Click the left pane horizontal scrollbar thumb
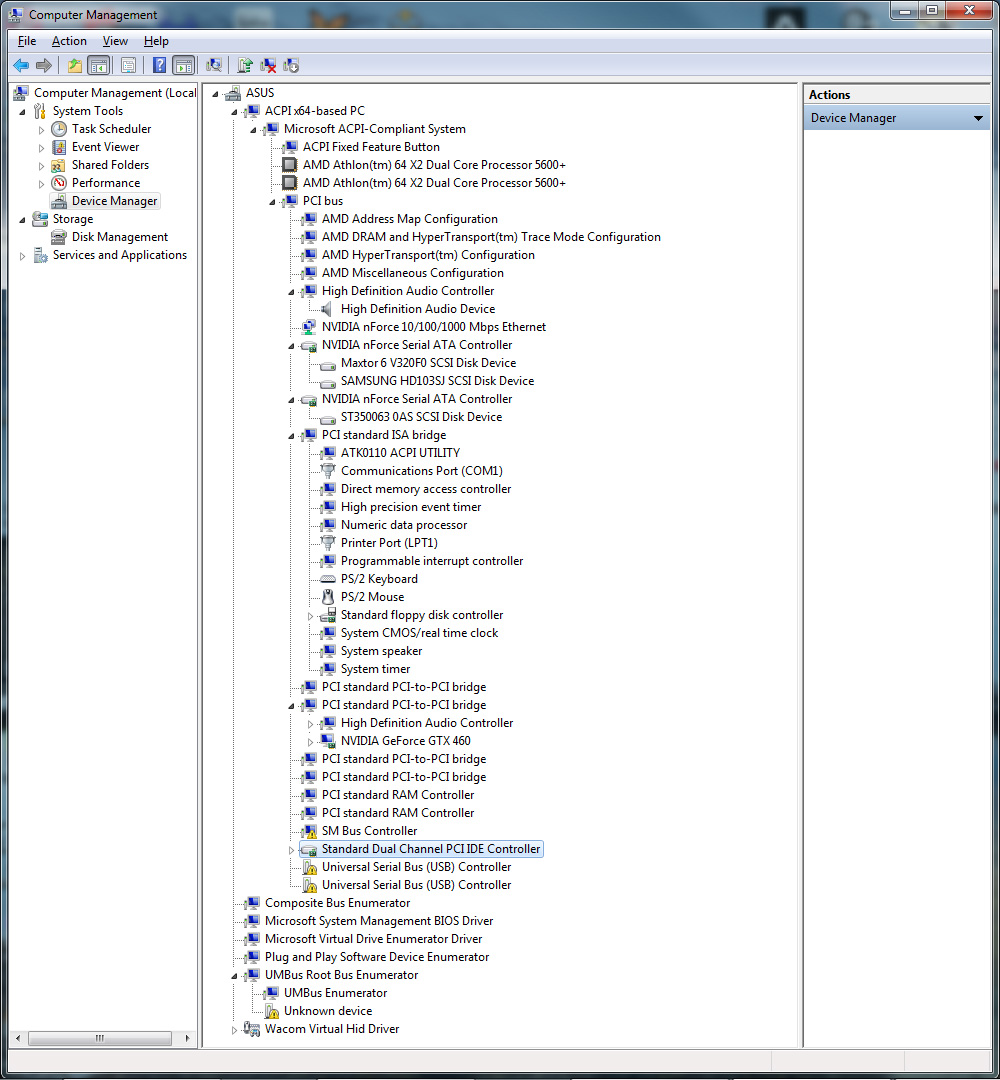1000x1080 pixels. tap(100, 1038)
